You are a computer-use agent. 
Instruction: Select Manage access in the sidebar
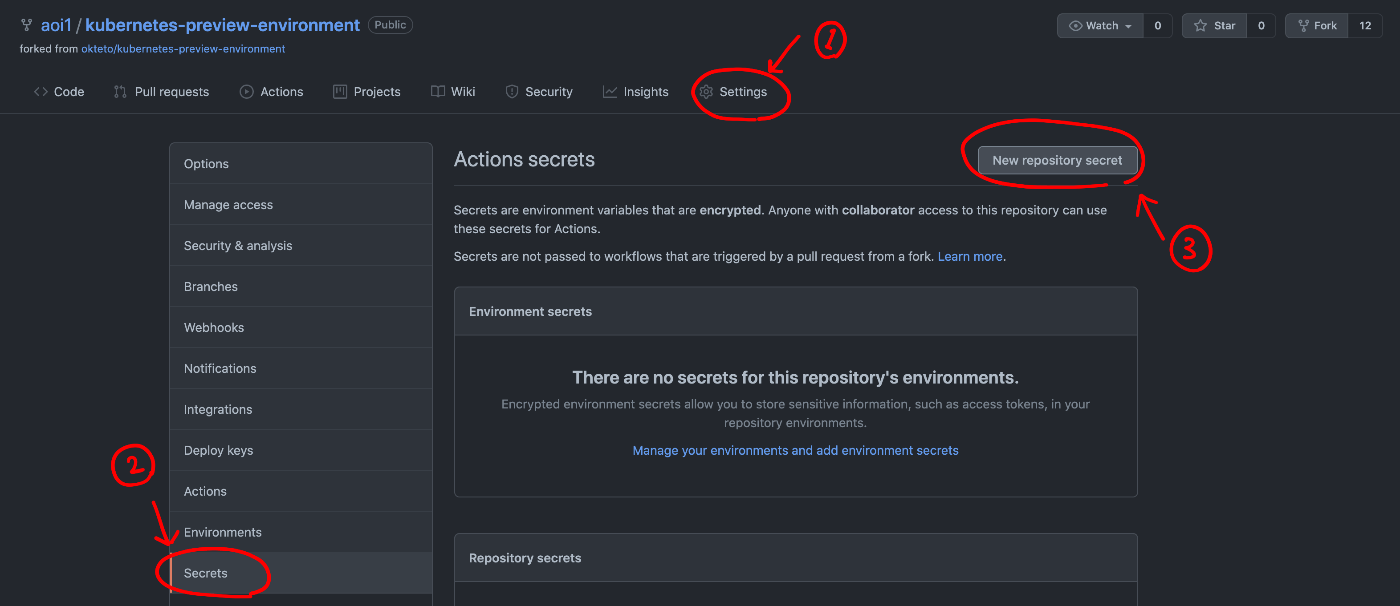(301, 205)
